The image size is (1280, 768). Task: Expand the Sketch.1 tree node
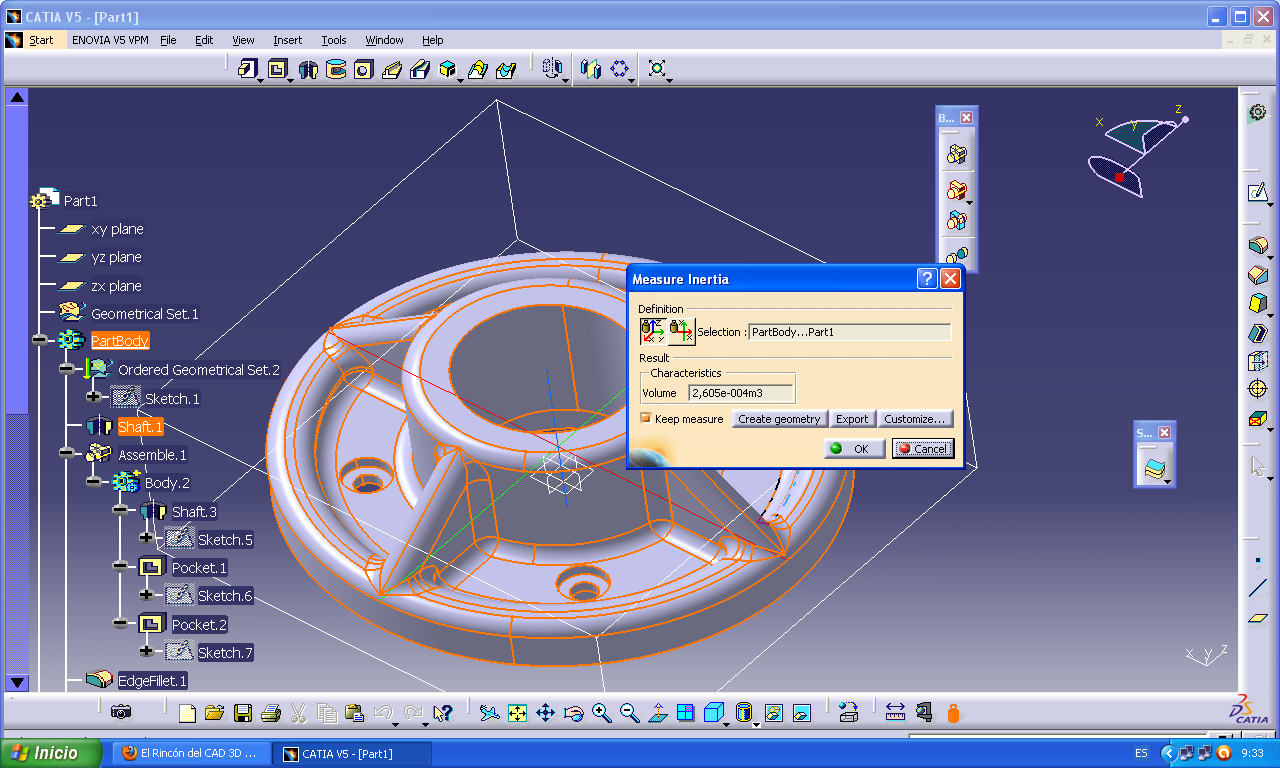93,397
